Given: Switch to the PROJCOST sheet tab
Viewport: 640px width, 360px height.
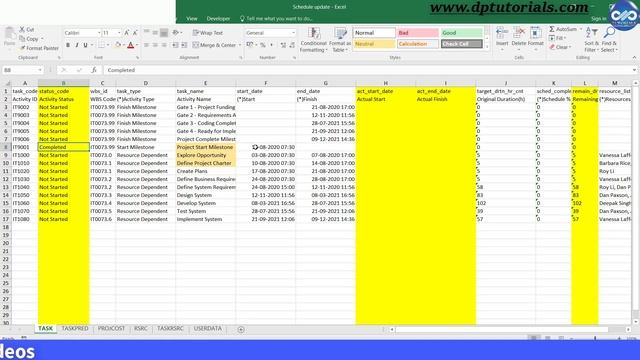Looking at the screenshot, I should [x=111, y=329].
